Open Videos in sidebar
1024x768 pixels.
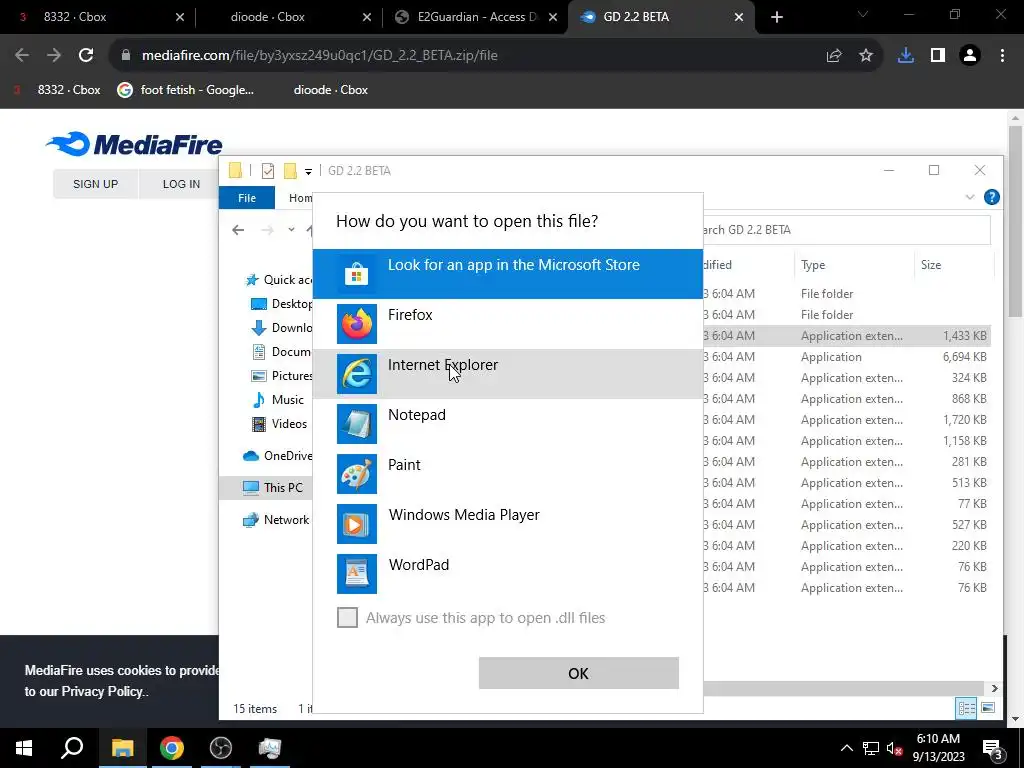pyautogui.click(x=280, y=424)
